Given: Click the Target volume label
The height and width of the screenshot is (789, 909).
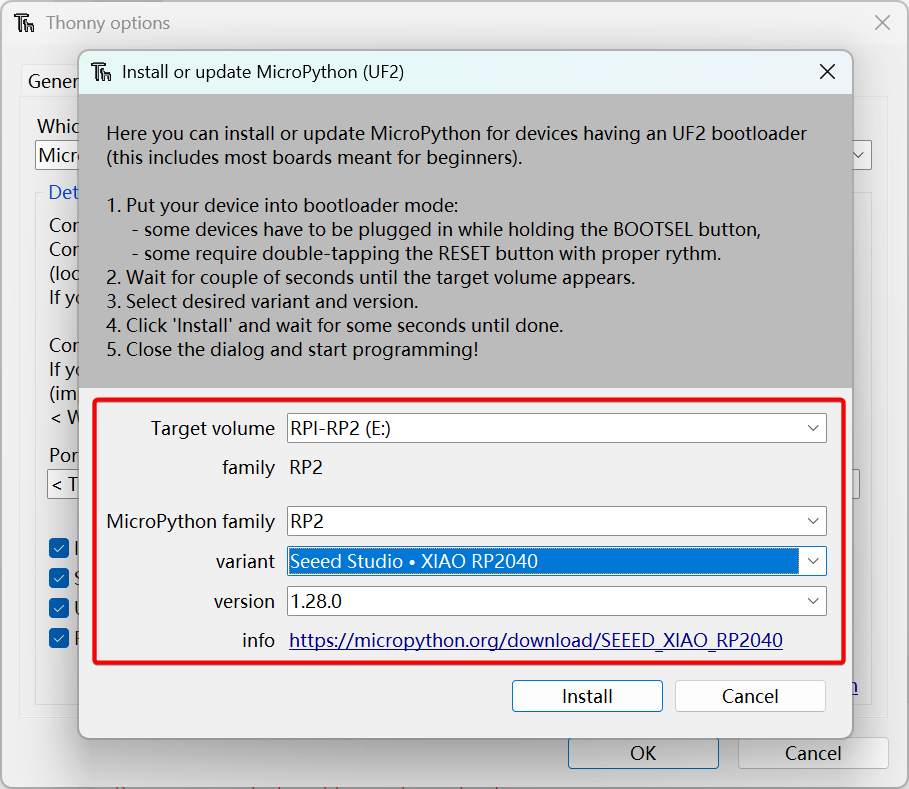Looking at the screenshot, I should pos(213,428).
